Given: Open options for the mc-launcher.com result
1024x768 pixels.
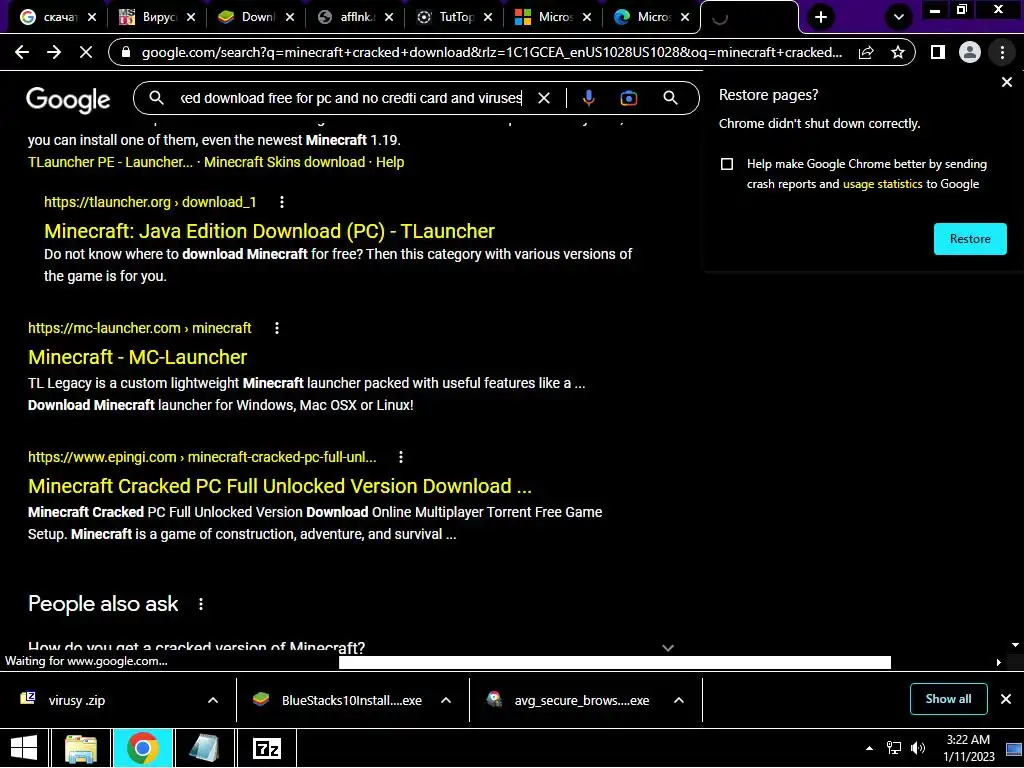Looking at the screenshot, I should [x=277, y=328].
